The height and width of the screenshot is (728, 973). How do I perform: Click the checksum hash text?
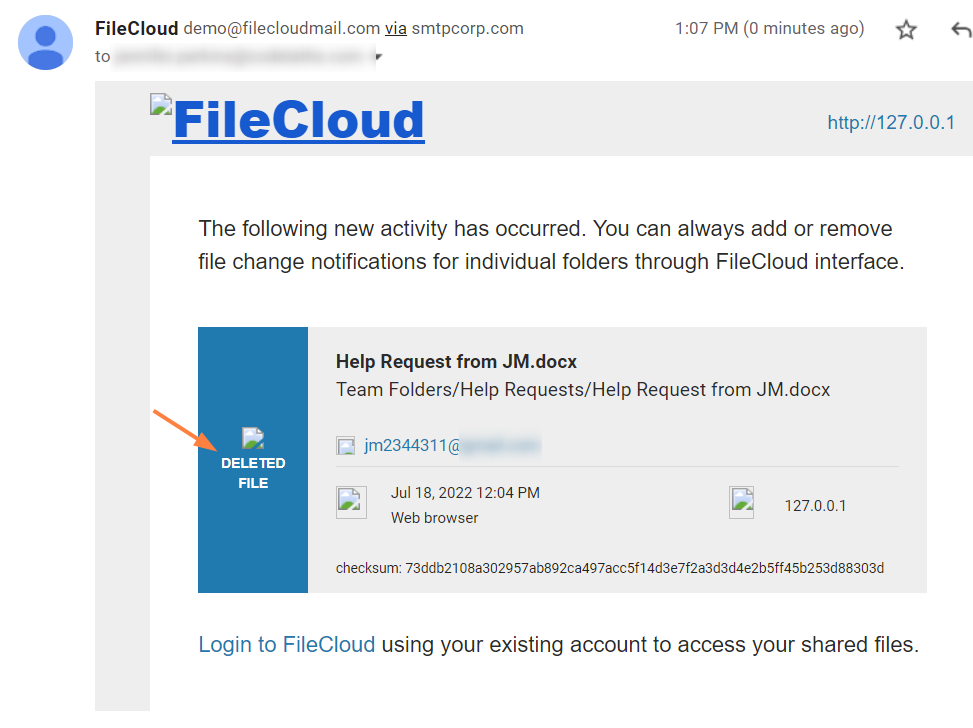[610, 568]
